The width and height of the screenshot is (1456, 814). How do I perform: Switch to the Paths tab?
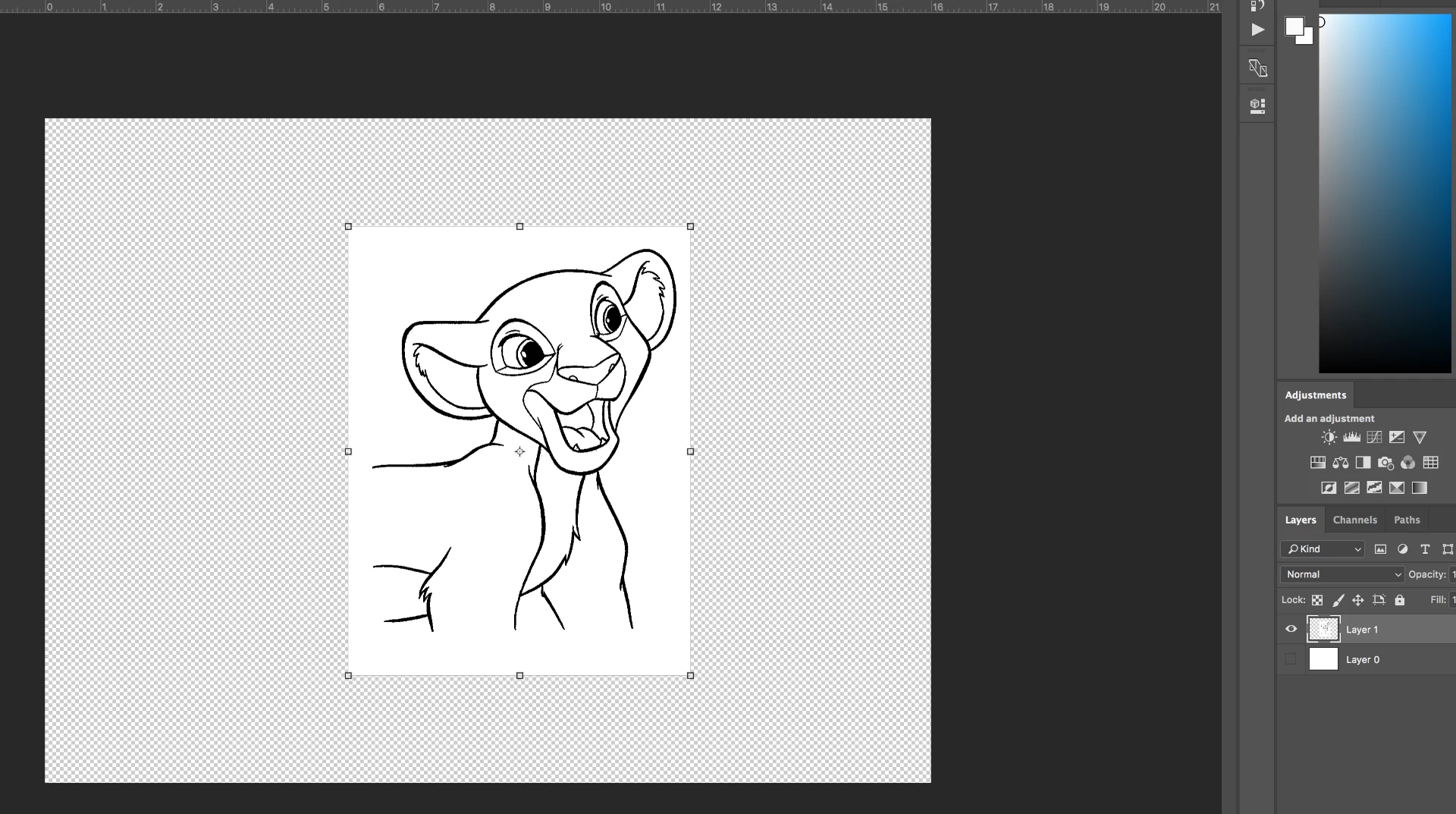tap(1407, 520)
